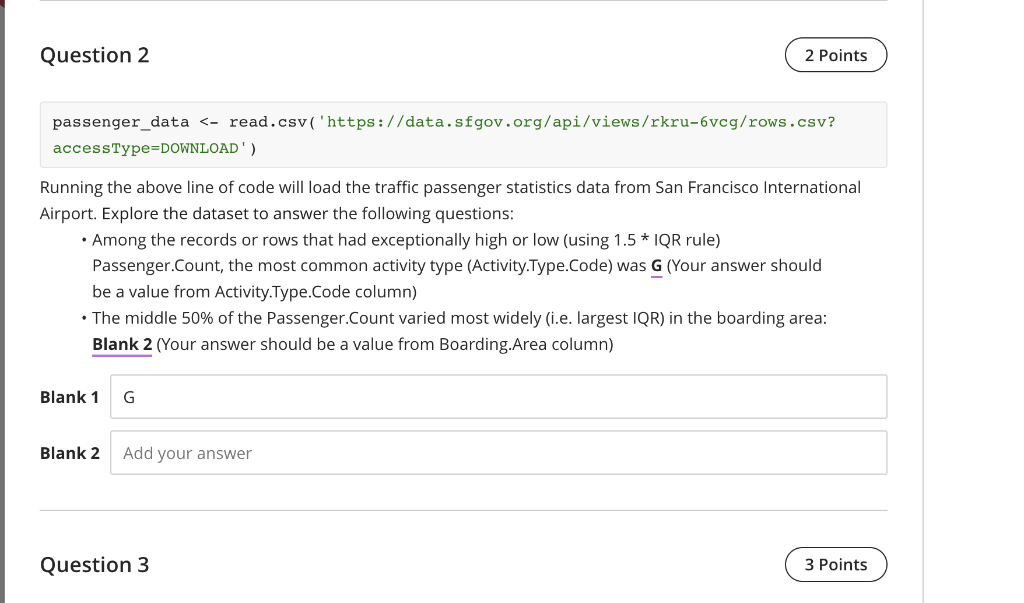Click the underlined 'Blank 2' placeholder in second bullet

tap(122, 344)
